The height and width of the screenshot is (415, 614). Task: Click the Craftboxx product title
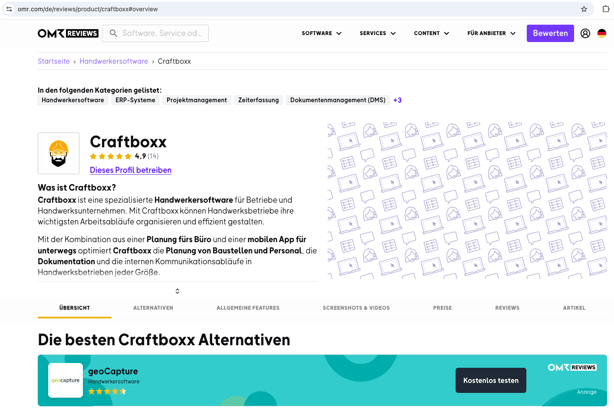pos(128,142)
